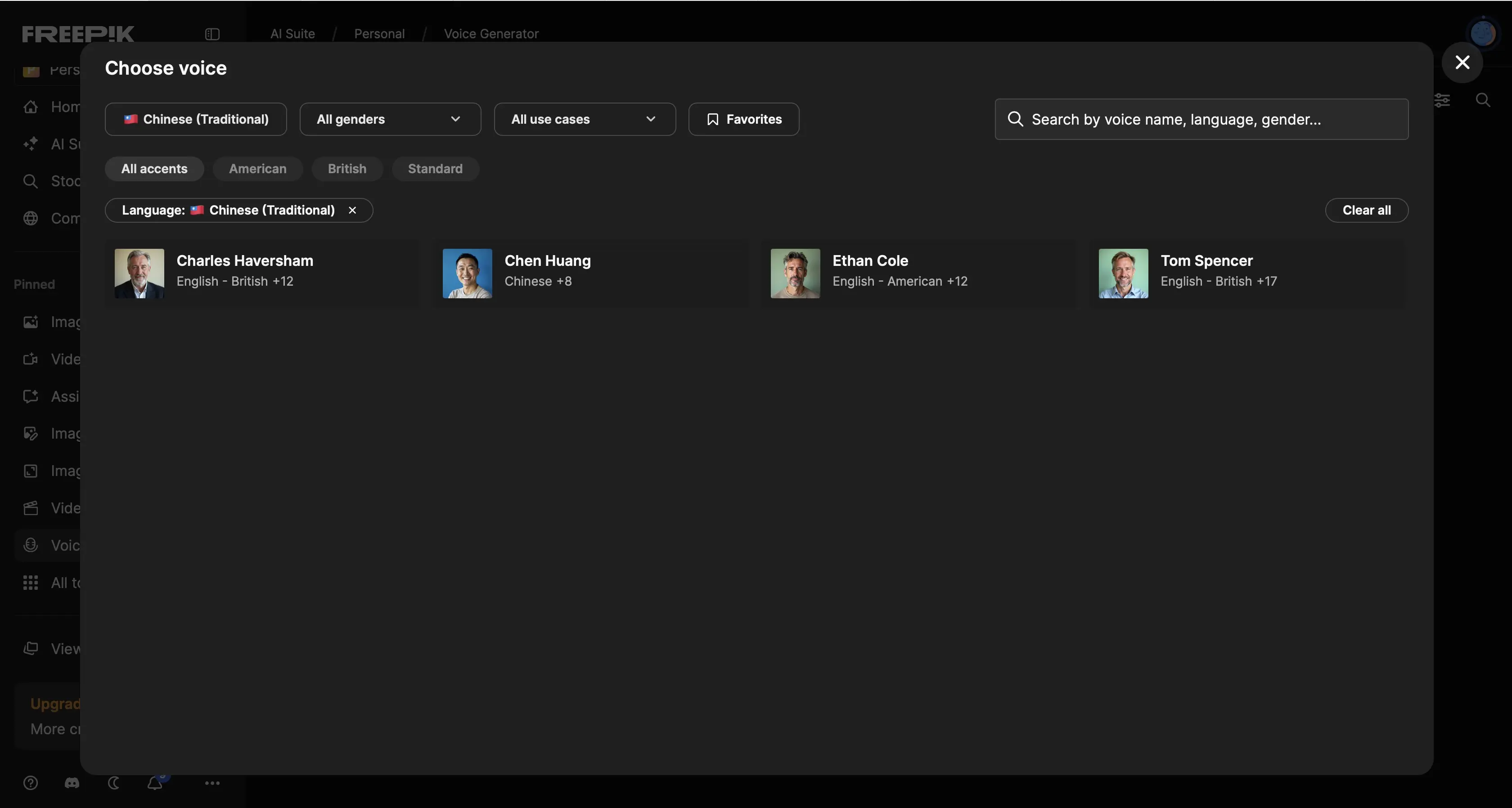Click the Discord icon in the bottom bar
1512x808 pixels.
click(x=72, y=783)
